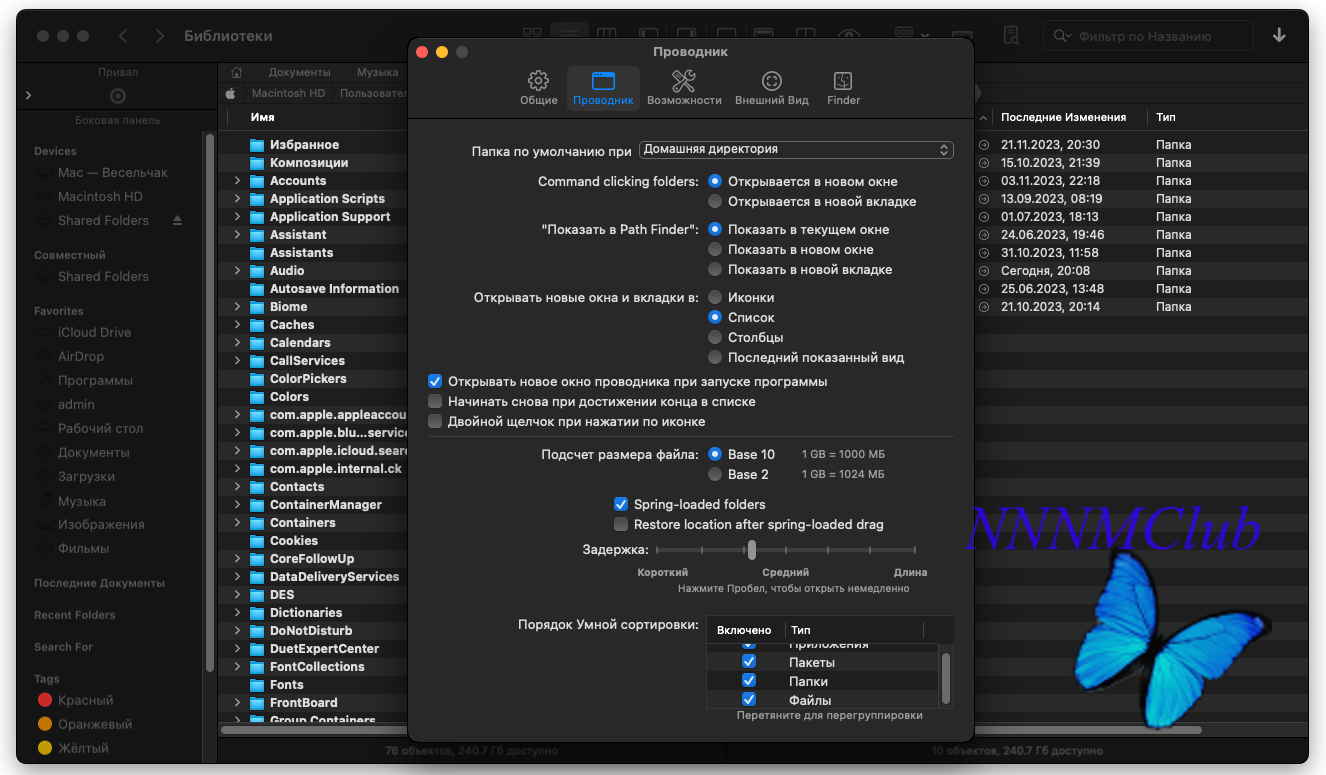The width and height of the screenshot is (1326, 775).
Task: Expand the Application Support folder
Action: pos(237,217)
